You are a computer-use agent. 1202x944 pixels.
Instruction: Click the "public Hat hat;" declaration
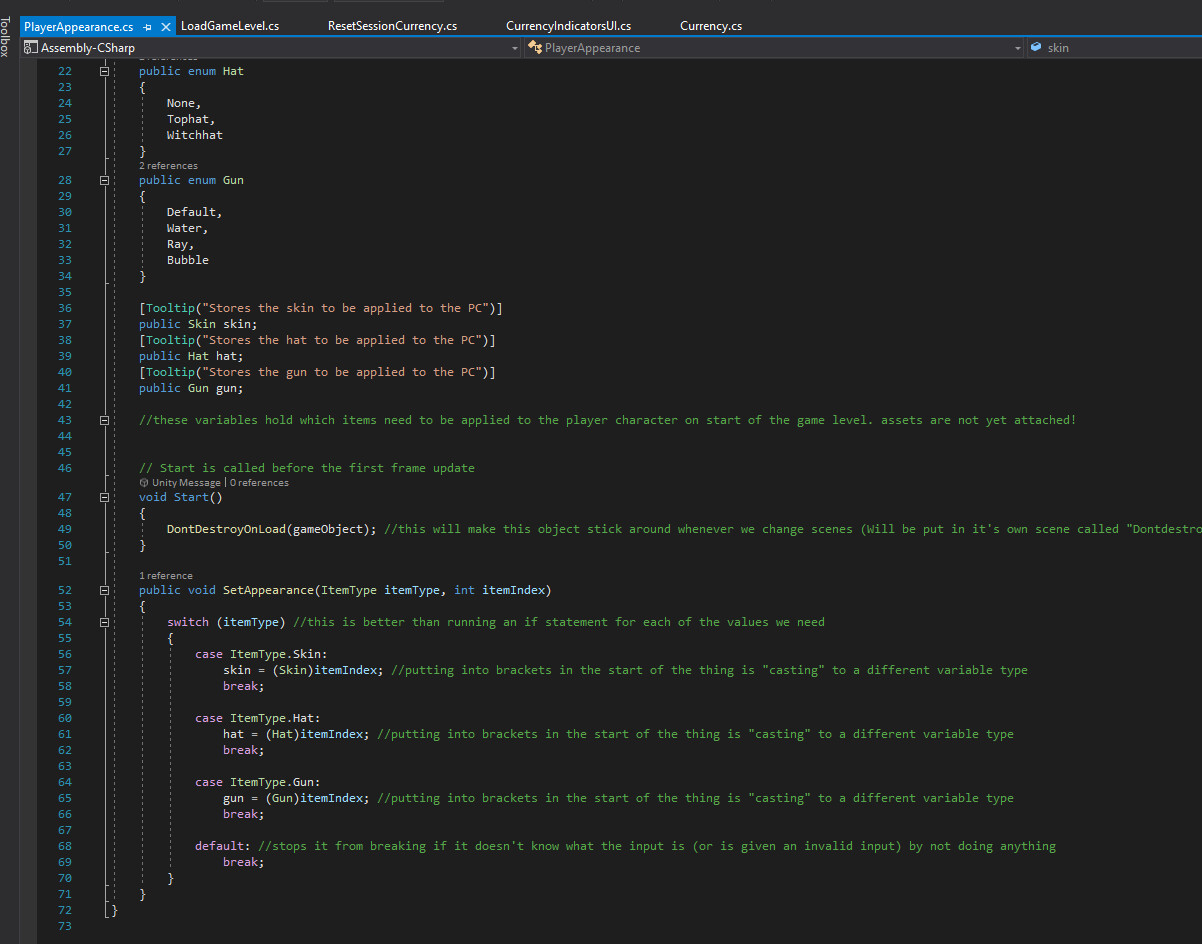tap(191, 356)
